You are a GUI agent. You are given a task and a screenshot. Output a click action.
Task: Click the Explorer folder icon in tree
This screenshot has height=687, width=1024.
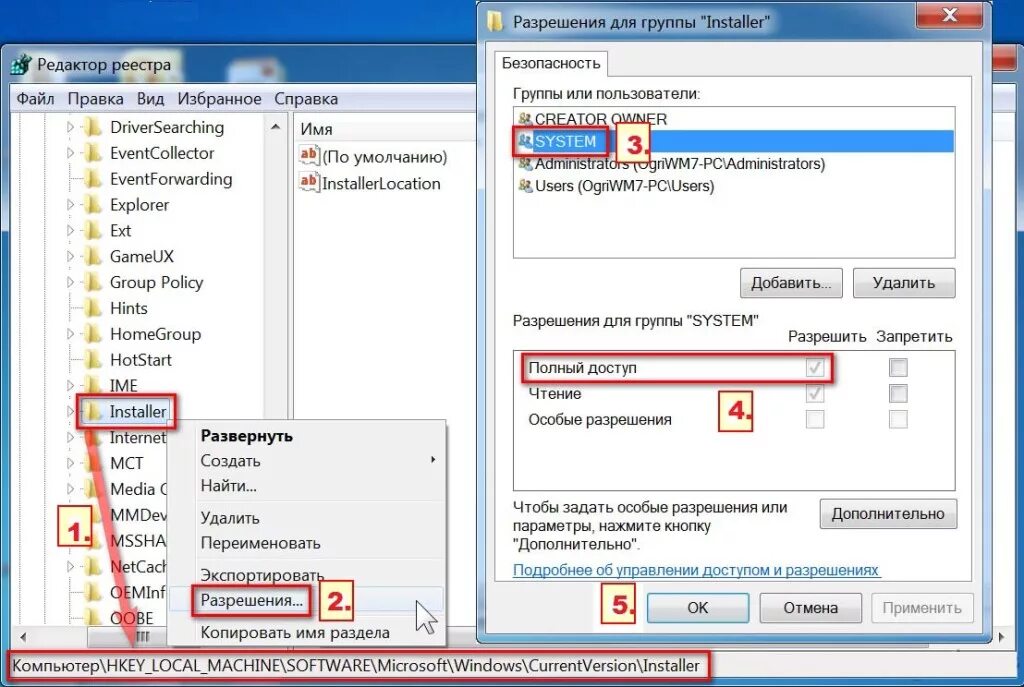(x=93, y=205)
